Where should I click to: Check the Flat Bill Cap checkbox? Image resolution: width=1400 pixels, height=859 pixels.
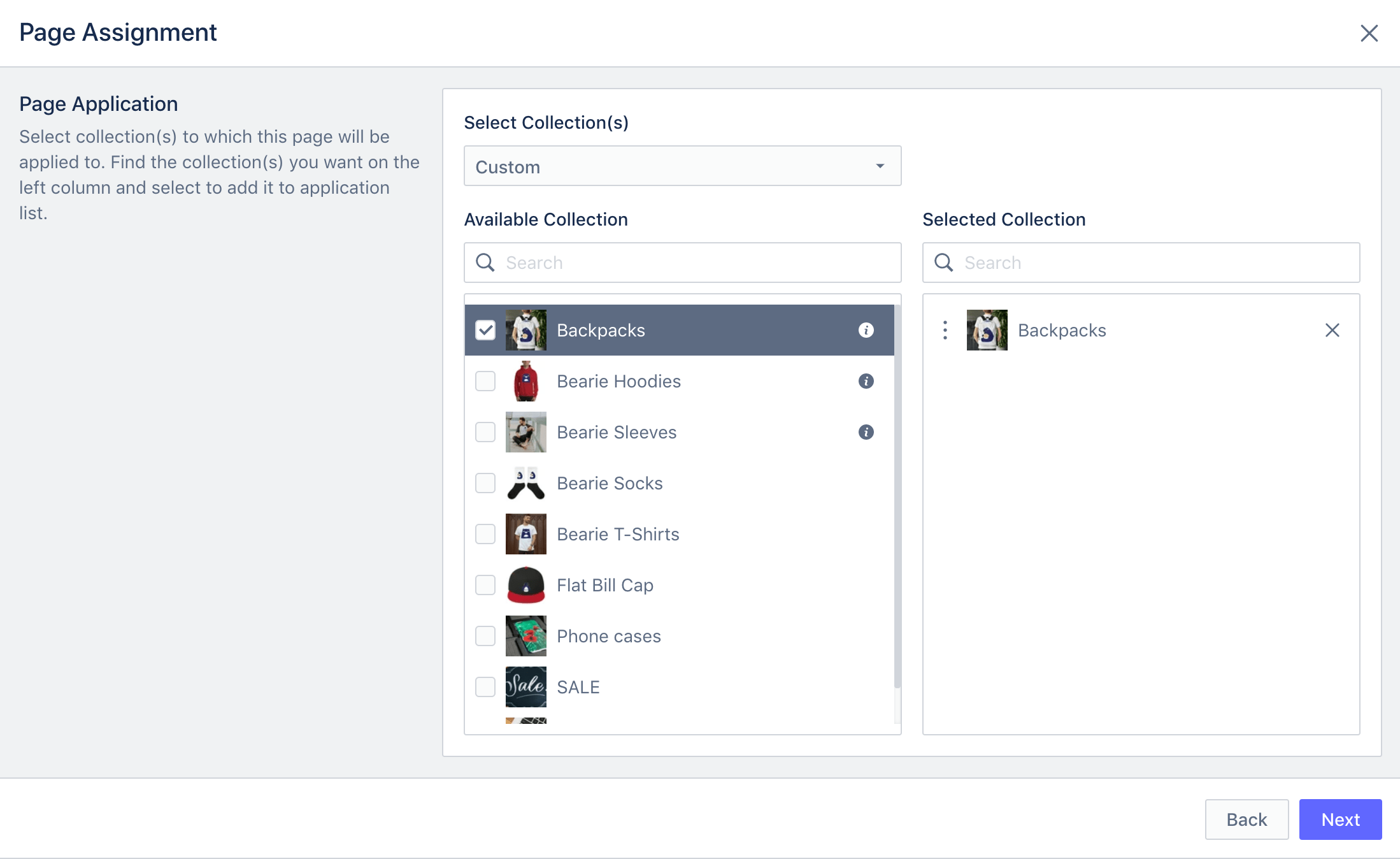[x=485, y=585]
